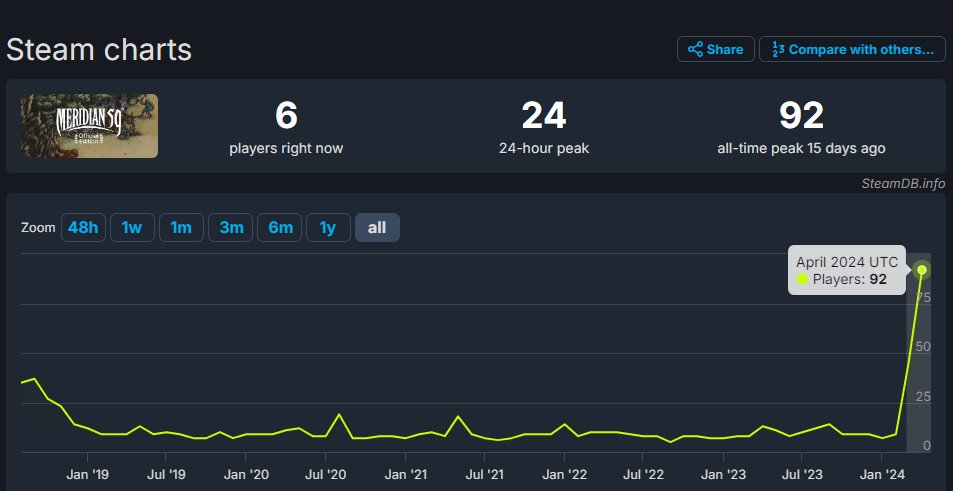Image resolution: width=953 pixels, height=491 pixels.
Task: Click the Jan '19 axis label
Action: (88, 474)
